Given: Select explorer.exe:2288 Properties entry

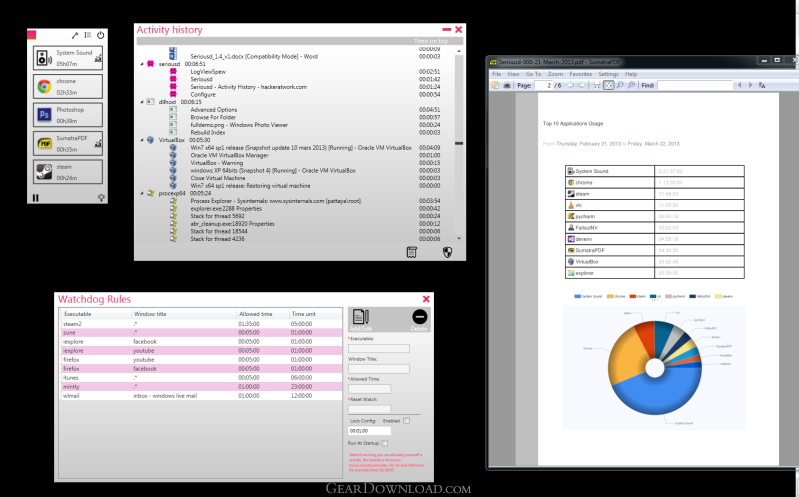Looking at the screenshot, I should [x=226, y=208].
